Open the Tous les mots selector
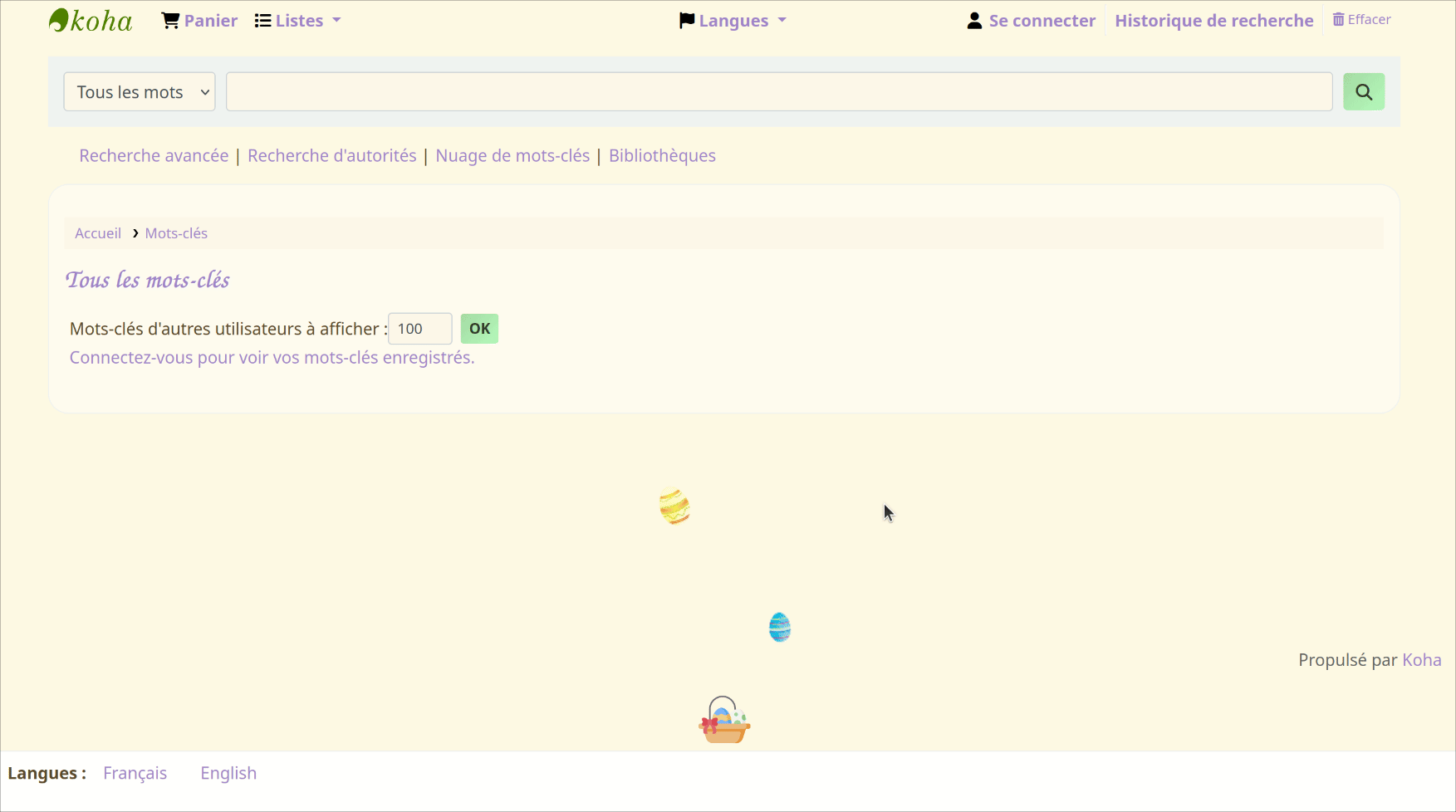The image size is (1456, 812). pyautogui.click(x=140, y=92)
